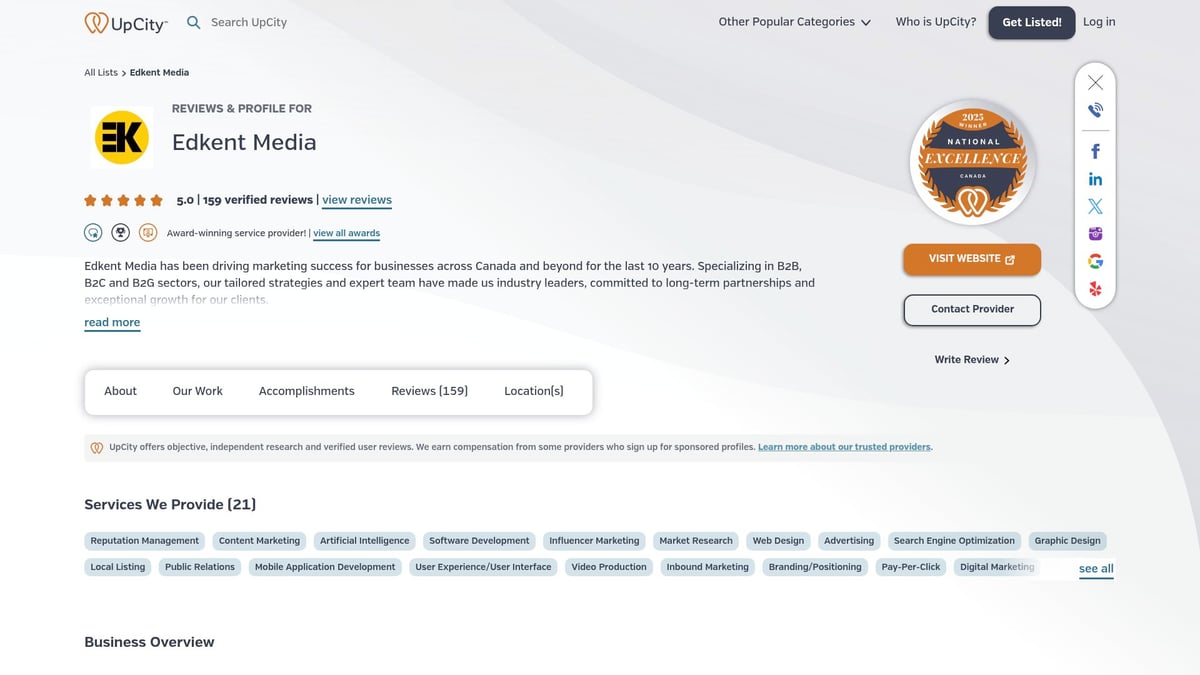Click the 'Business Overview' heading
This screenshot has width=1200, height=675.
point(149,642)
